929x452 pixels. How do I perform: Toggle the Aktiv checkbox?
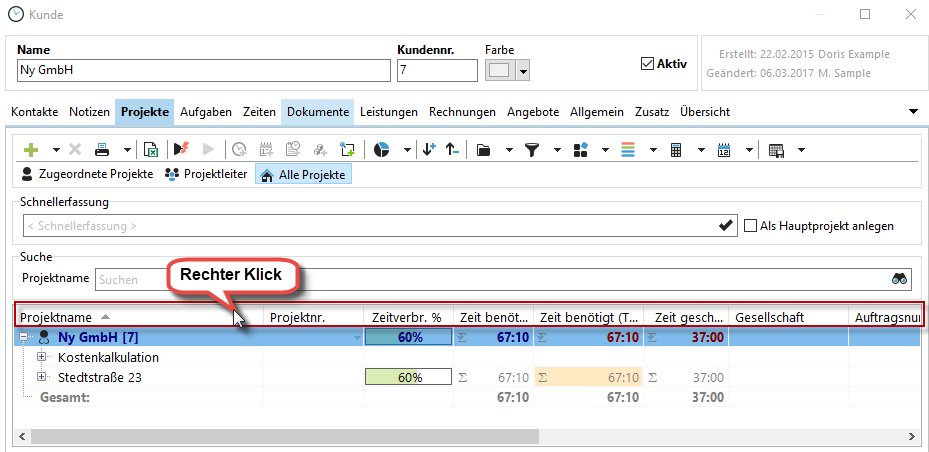tap(646, 64)
